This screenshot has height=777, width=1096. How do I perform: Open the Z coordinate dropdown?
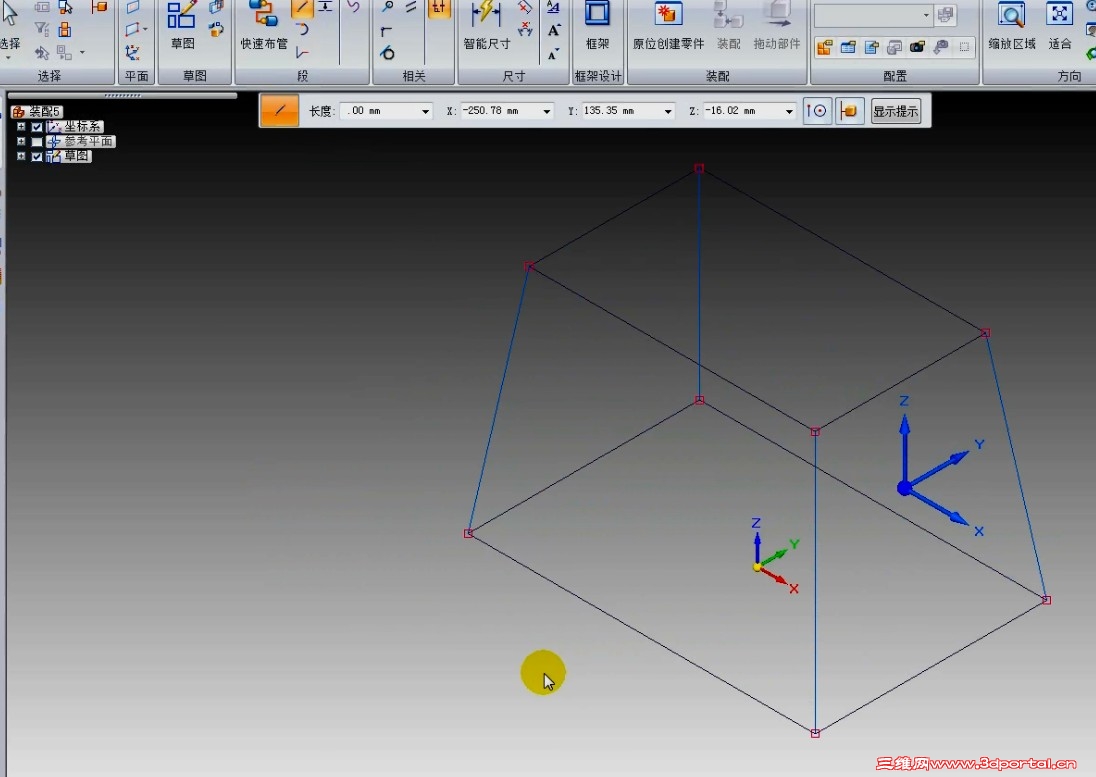[789, 111]
